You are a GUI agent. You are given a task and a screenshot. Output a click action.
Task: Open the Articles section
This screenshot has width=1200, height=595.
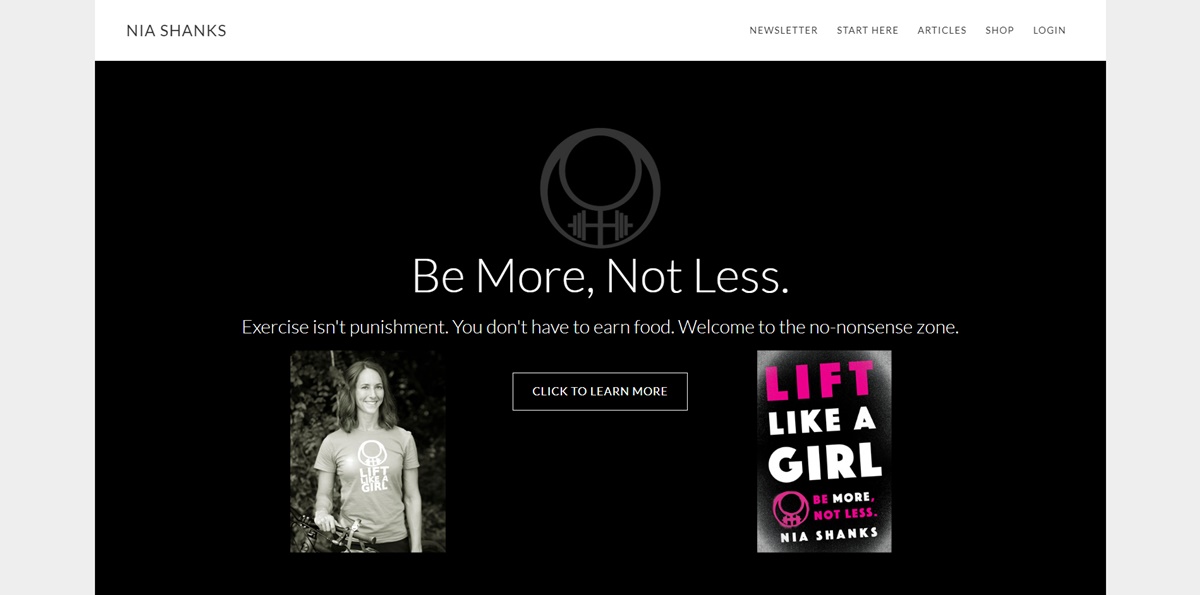click(942, 31)
